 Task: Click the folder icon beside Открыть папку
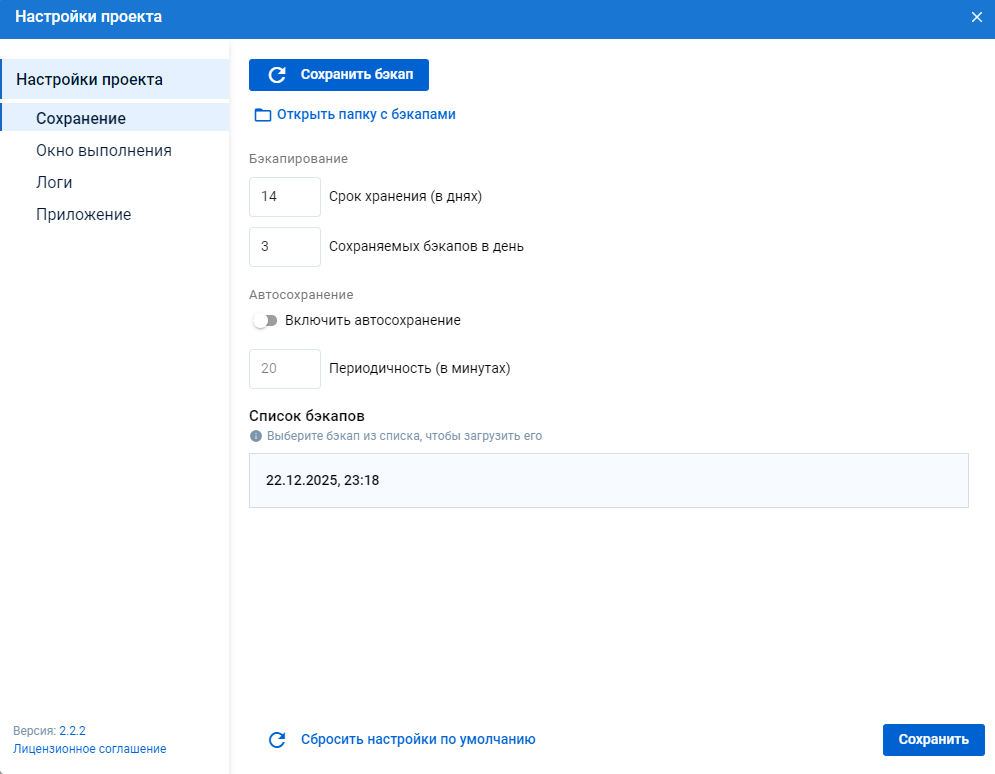click(263, 115)
